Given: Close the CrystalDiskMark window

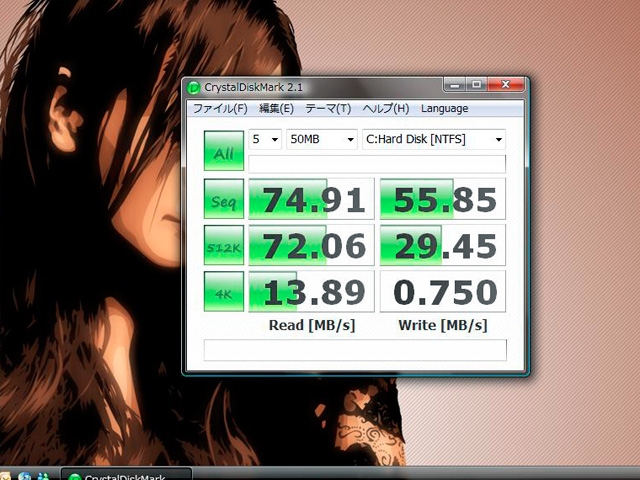Looking at the screenshot, I should pos(505,84).
